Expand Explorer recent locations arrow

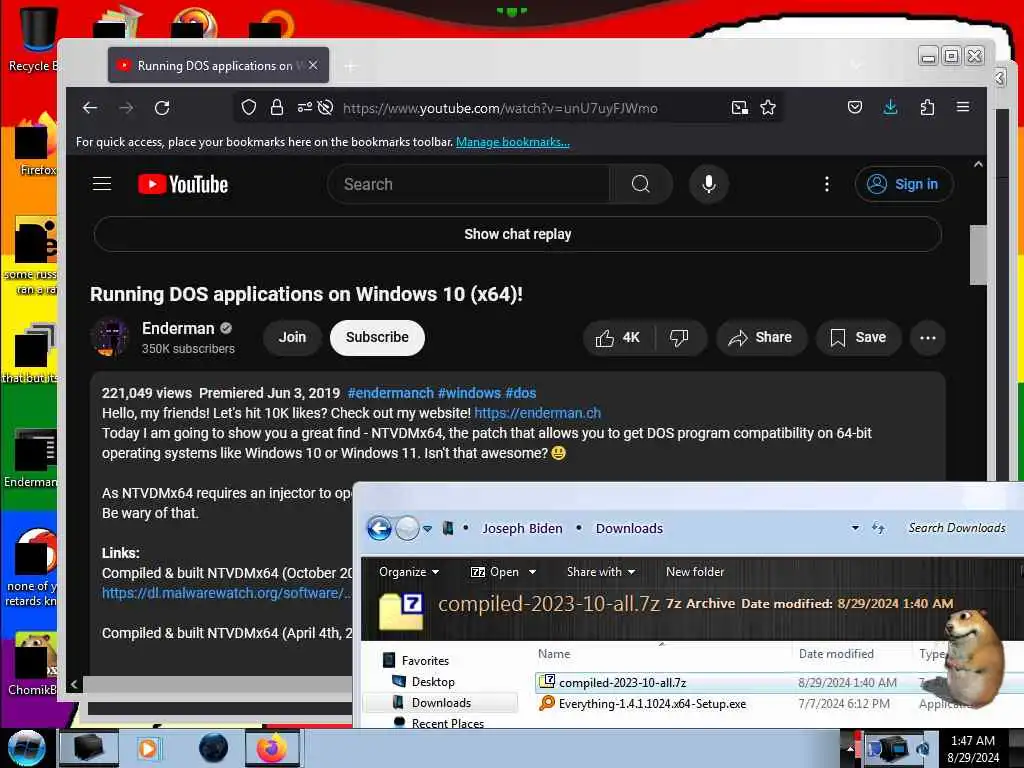(x=427, y=528)
